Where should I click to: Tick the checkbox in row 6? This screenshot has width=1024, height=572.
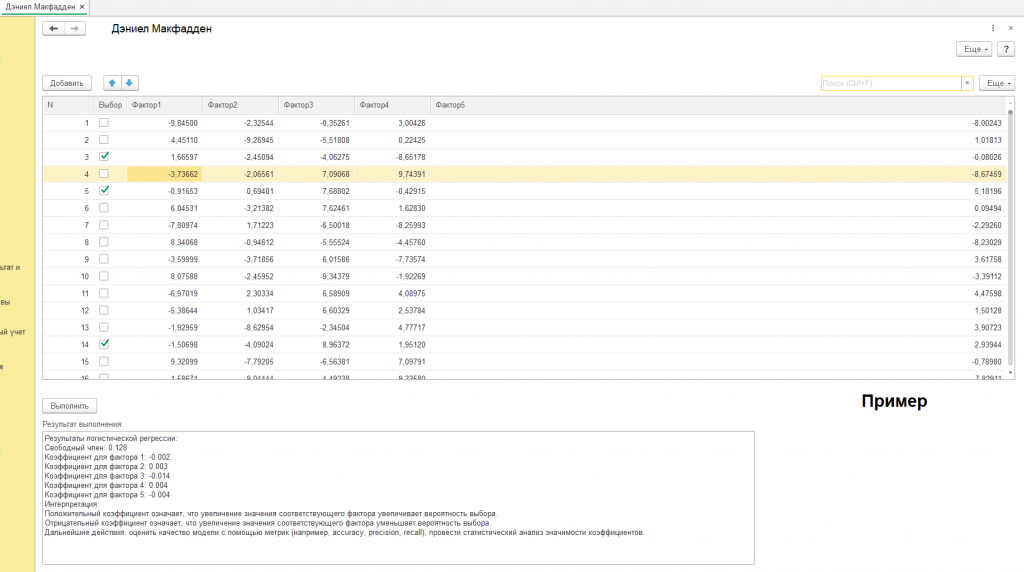coord(104,208)
